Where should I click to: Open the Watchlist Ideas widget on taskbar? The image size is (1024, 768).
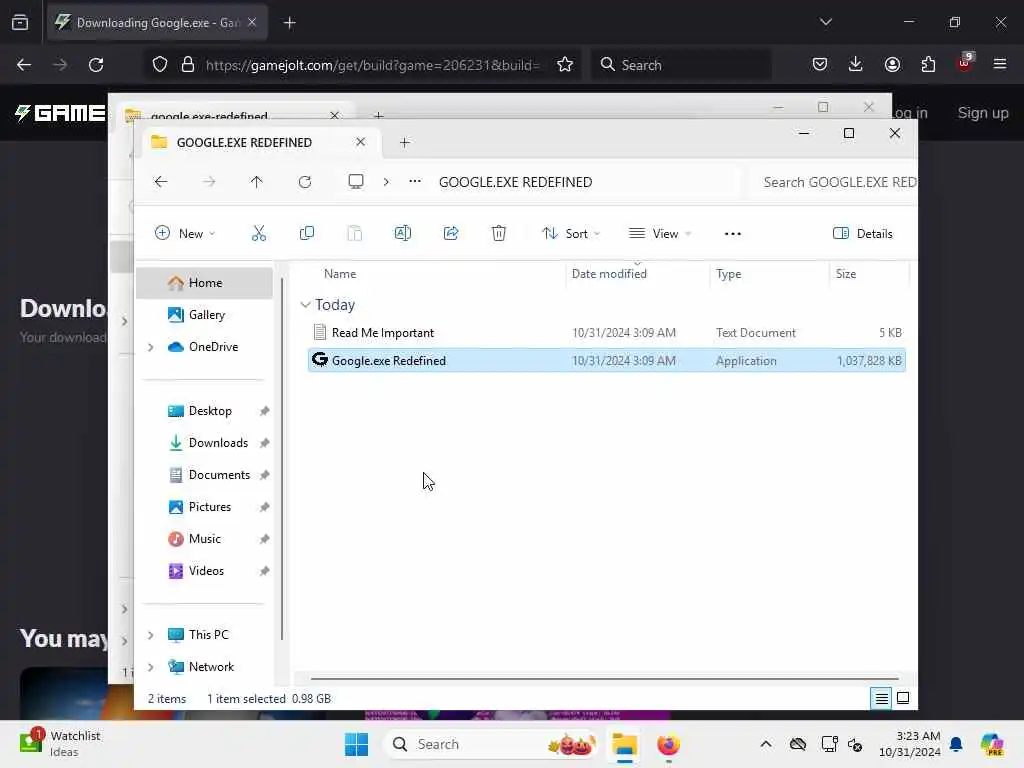tap(60, 744)
